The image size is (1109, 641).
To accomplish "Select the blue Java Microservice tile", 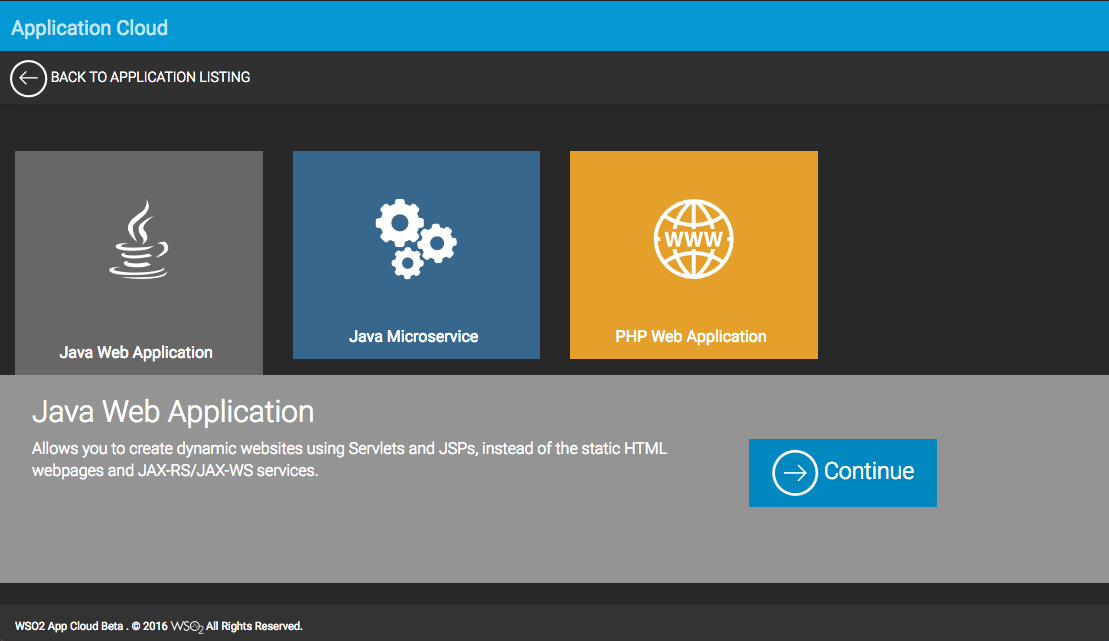I will click(416, 290).
